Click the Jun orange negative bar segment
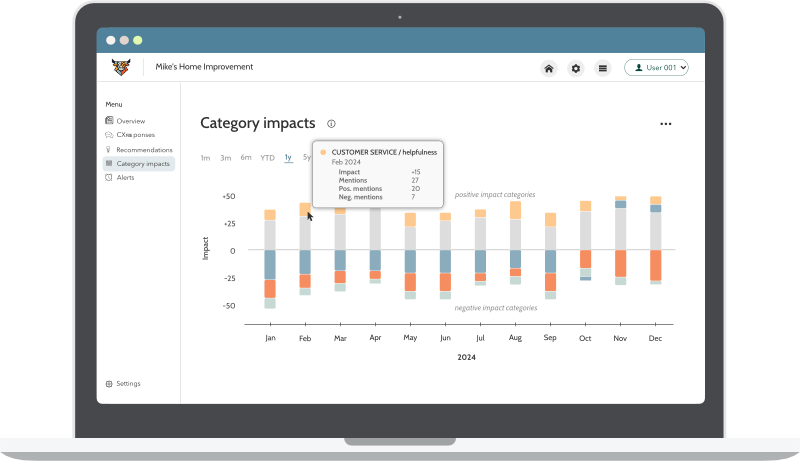The image size is (800, 461). point(445,282)
